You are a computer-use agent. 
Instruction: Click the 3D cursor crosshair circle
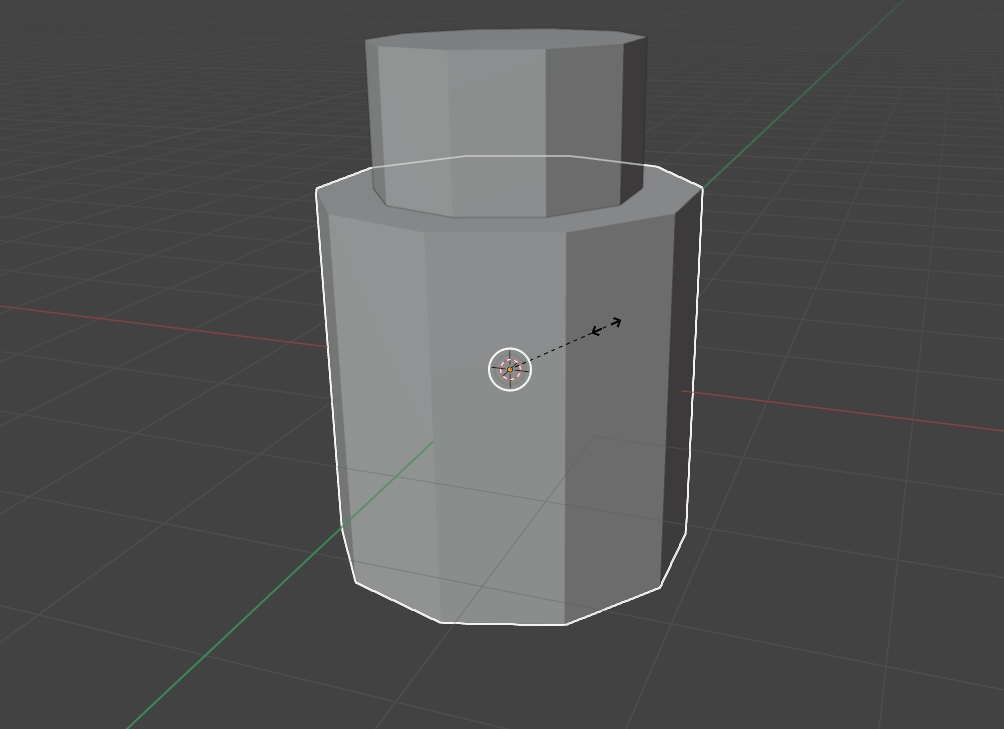[510, 369]
